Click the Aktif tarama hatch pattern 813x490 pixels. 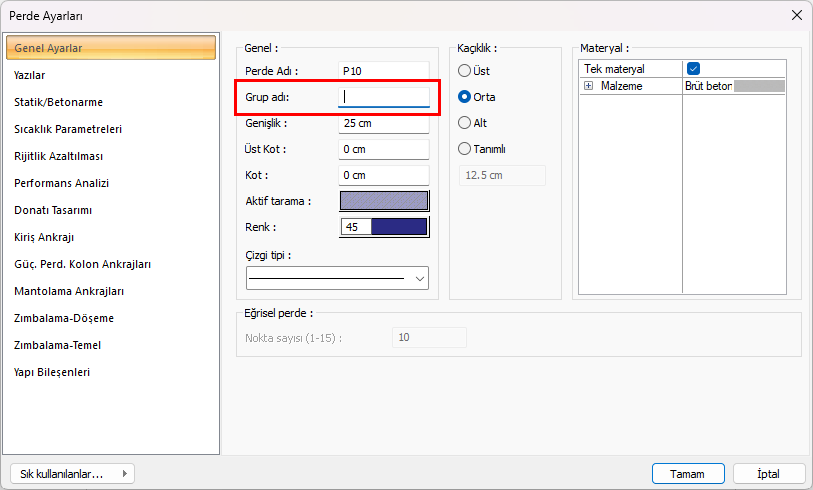pyautogui.click(x=384, y=201)
